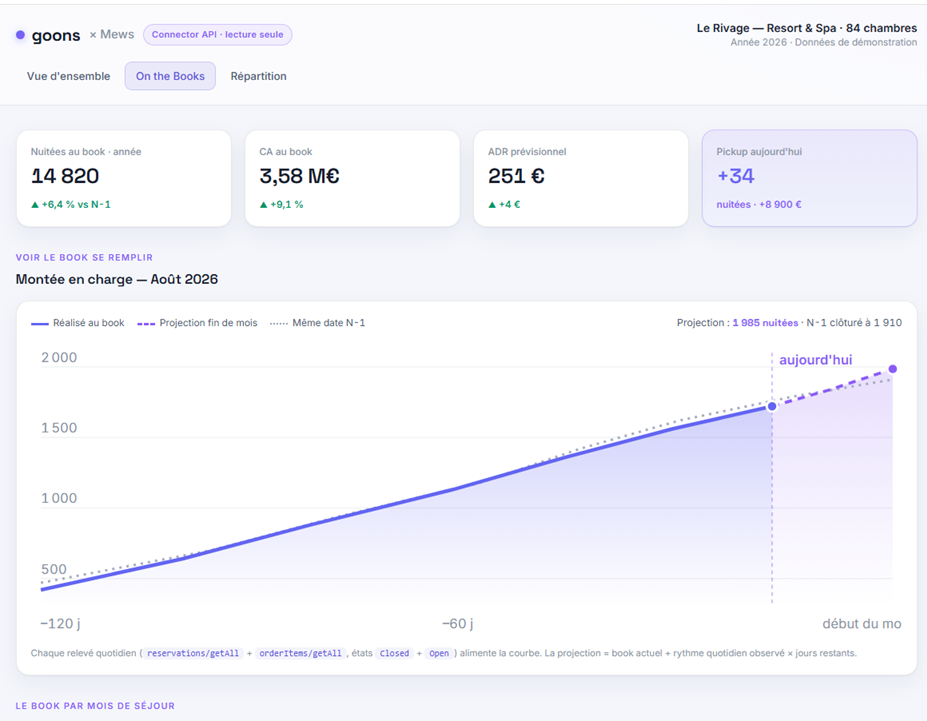The height and width of the screenshot is (721, 927).
Task: Open the Nuitées au book année card
Action: (x=124, y=178)
